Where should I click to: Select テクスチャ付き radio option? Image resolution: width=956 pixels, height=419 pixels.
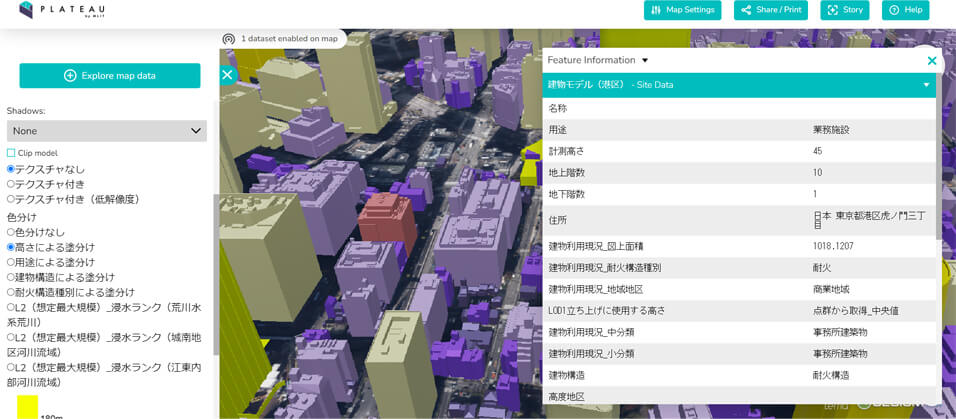tap(11, 184)
